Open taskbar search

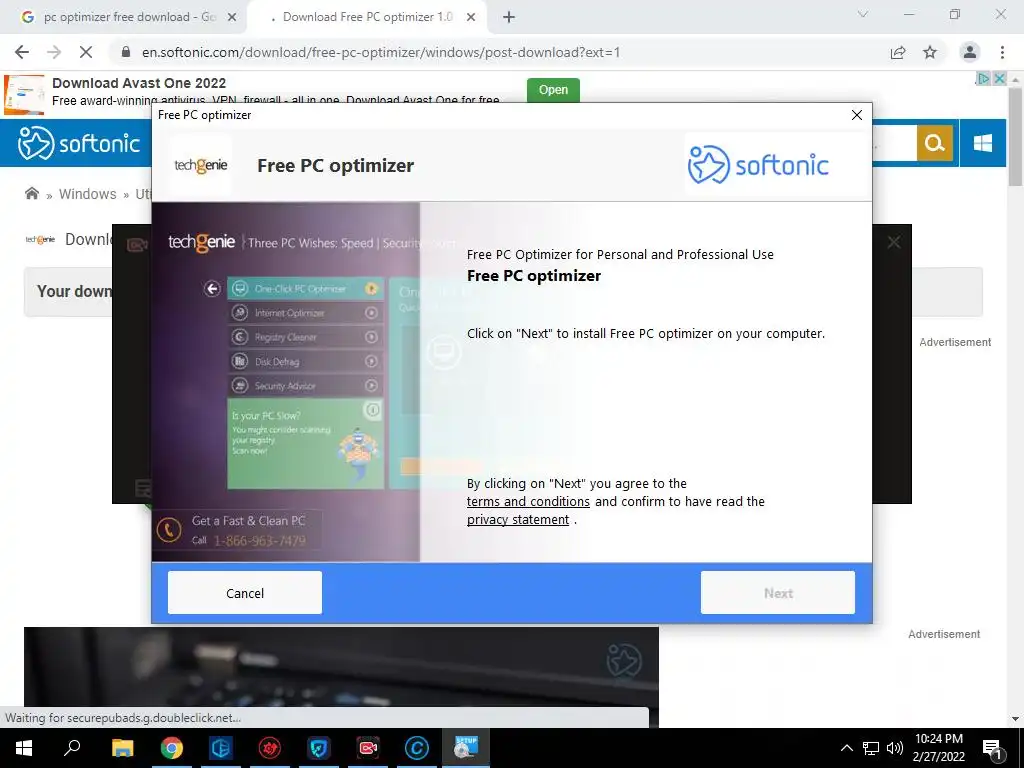click(72, 748)
